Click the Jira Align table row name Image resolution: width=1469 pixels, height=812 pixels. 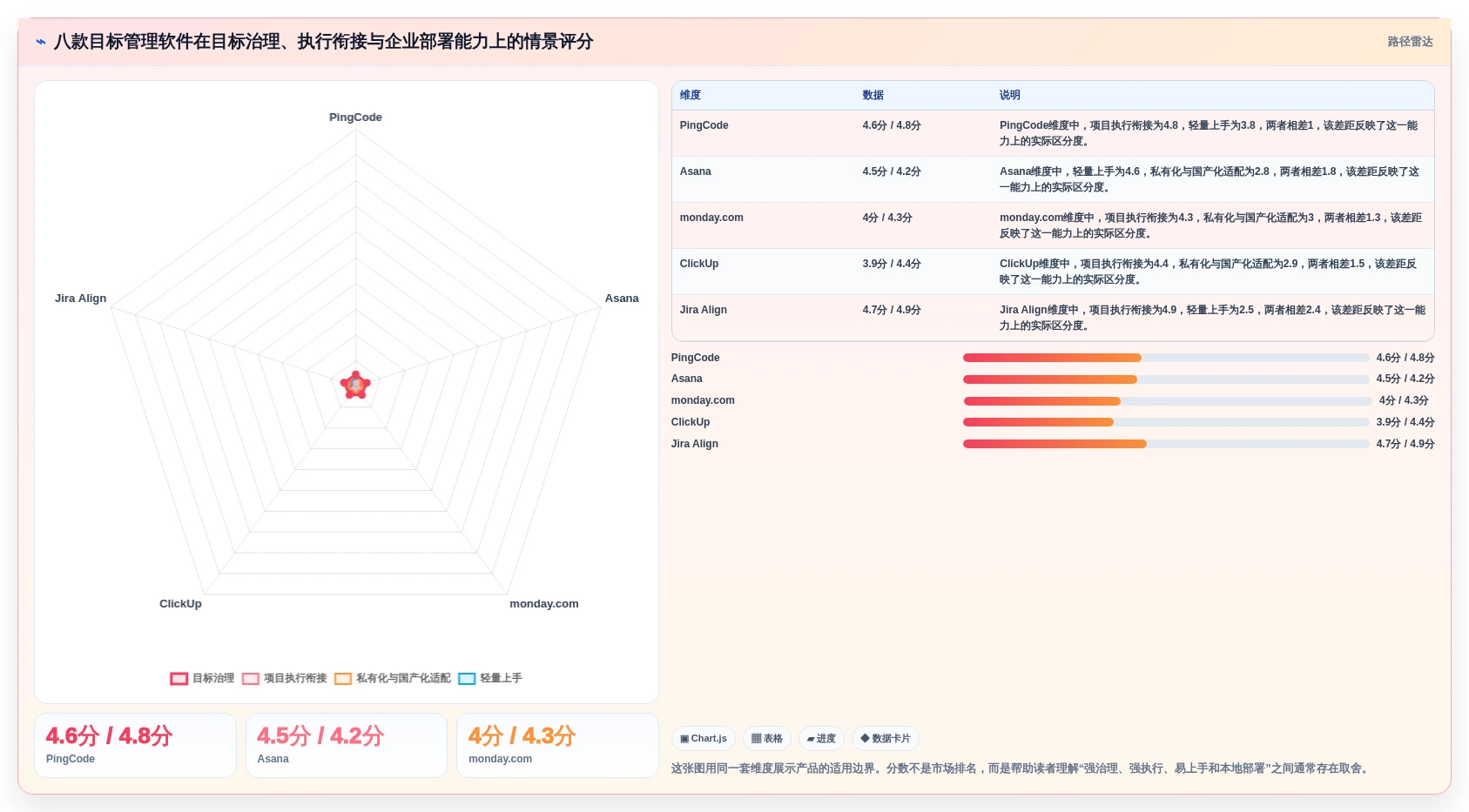tap(704, 310)
